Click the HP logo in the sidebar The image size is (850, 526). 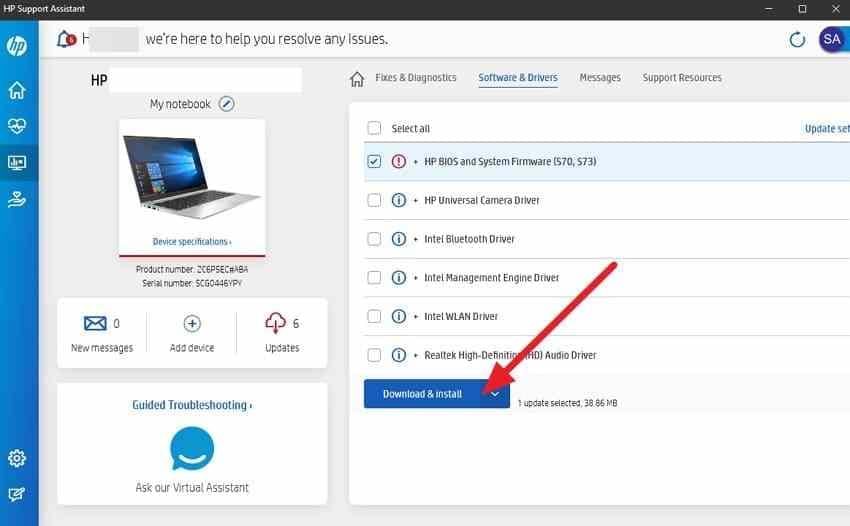click(x=17, y=46)
